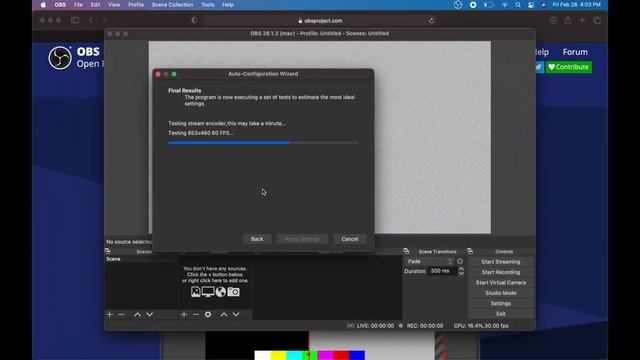Open Safari downloads icon
This screenshot has height=360, width=640.
[x=553, y=20]
